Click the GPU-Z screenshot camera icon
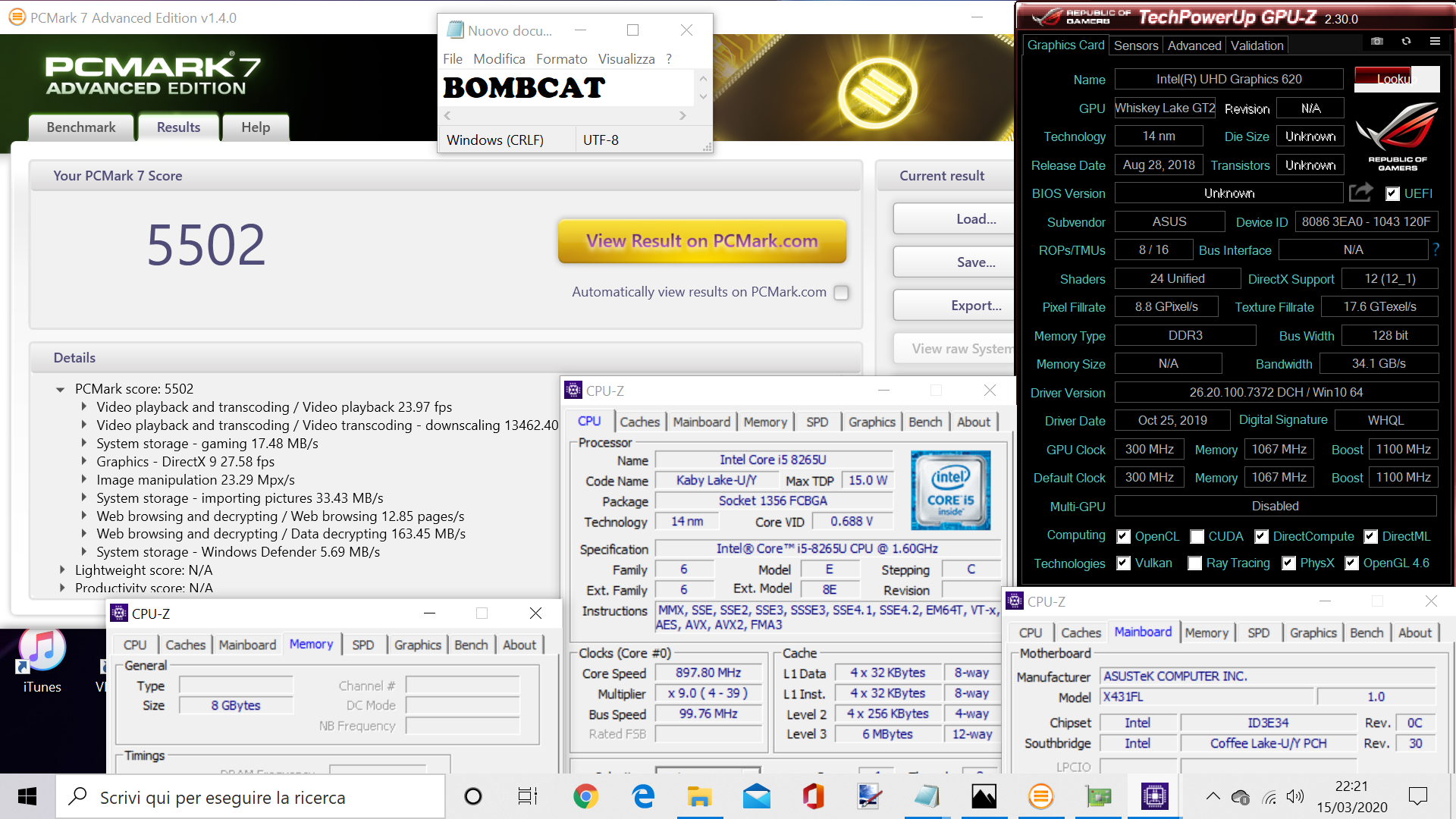The image size is (1456, 819). (x=1377, y=42)
